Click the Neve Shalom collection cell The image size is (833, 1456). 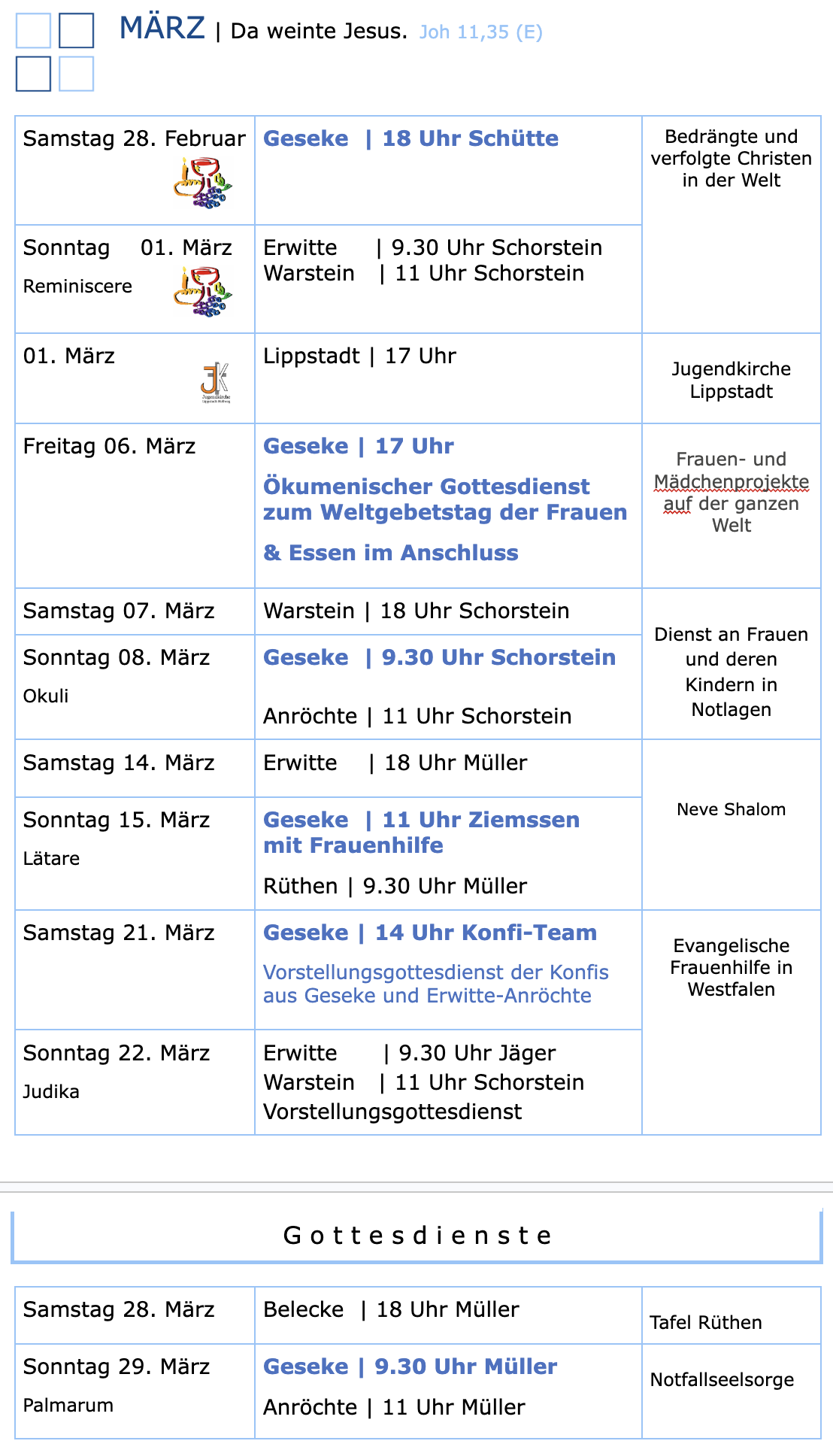tap(731, 809)
